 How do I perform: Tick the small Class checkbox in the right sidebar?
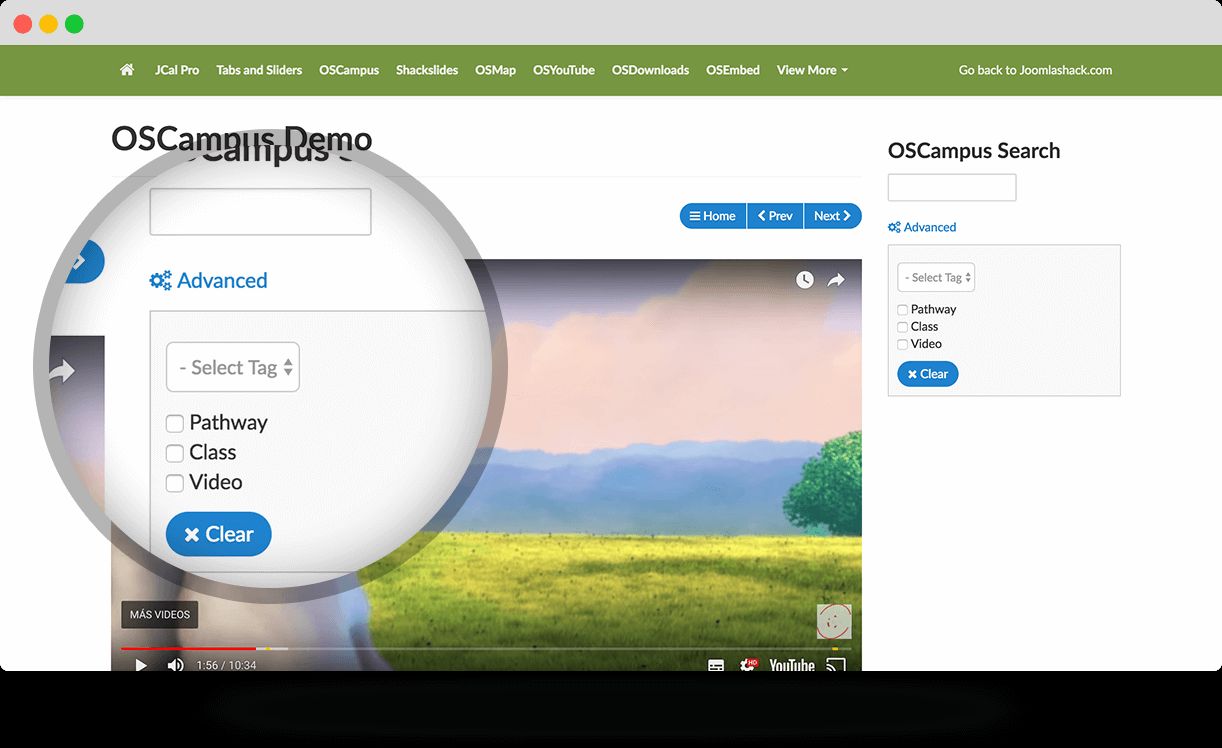[902, 327]
